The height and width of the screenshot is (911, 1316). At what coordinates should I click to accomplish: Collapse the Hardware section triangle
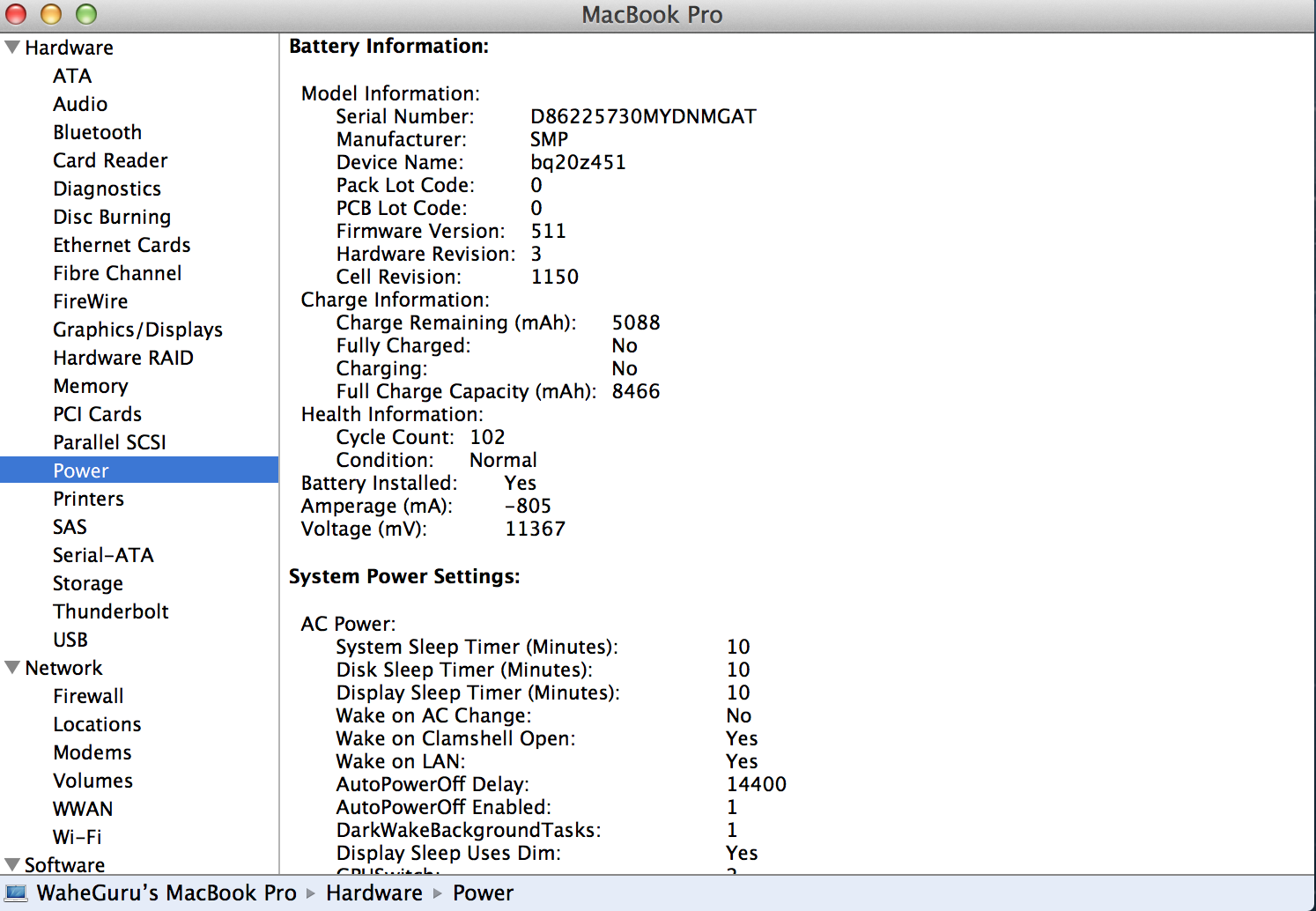[12, 48]
